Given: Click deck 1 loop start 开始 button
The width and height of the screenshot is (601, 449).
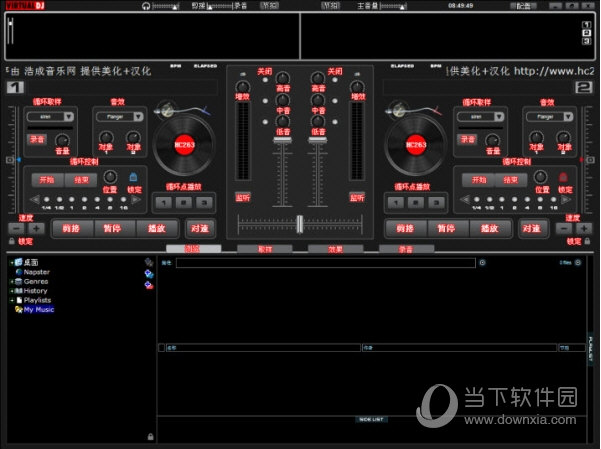Looking at the screenshot, I should tap(47, 180).
